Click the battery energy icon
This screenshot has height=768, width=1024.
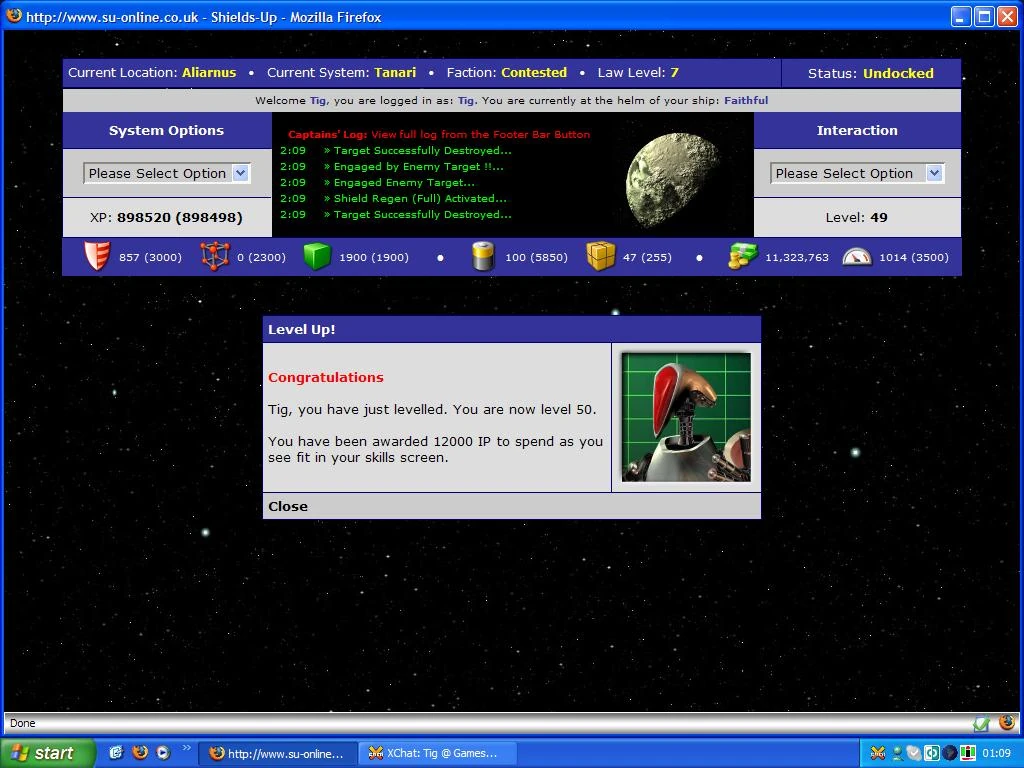point(483,256)
